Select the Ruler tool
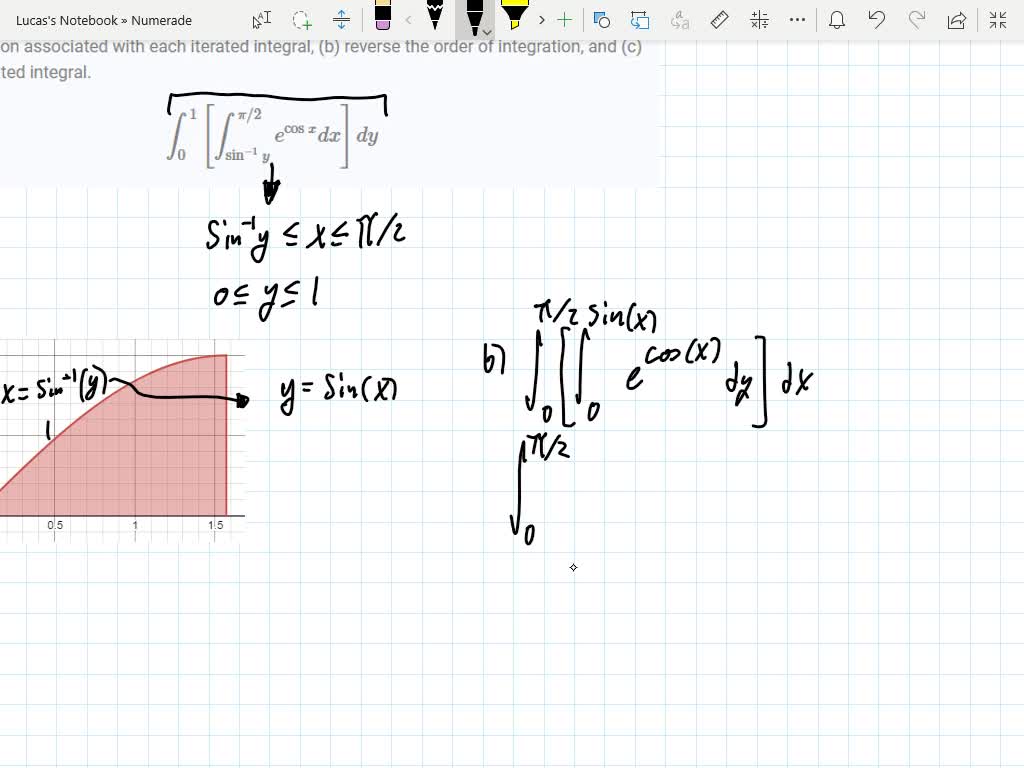The width and height of the screenshot is (1024, 768). tap(719, 19)
